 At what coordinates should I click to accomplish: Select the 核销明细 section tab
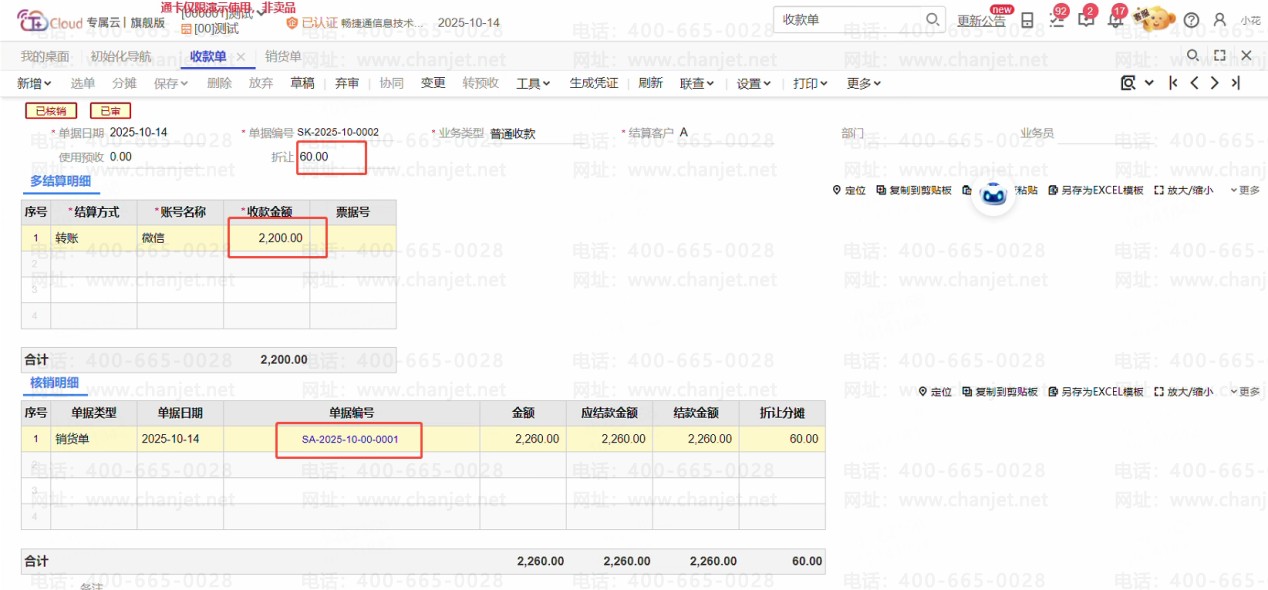tap(54, 382)
